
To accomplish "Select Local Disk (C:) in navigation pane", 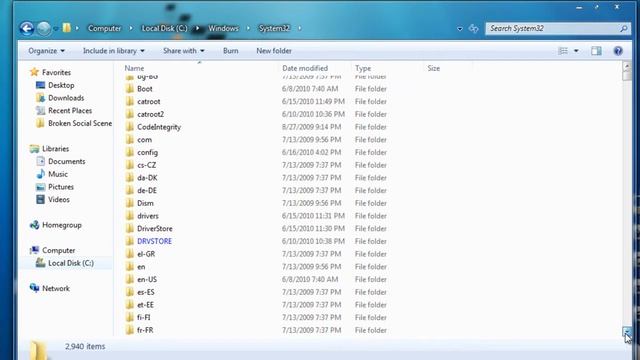I will tap(71, 263).
